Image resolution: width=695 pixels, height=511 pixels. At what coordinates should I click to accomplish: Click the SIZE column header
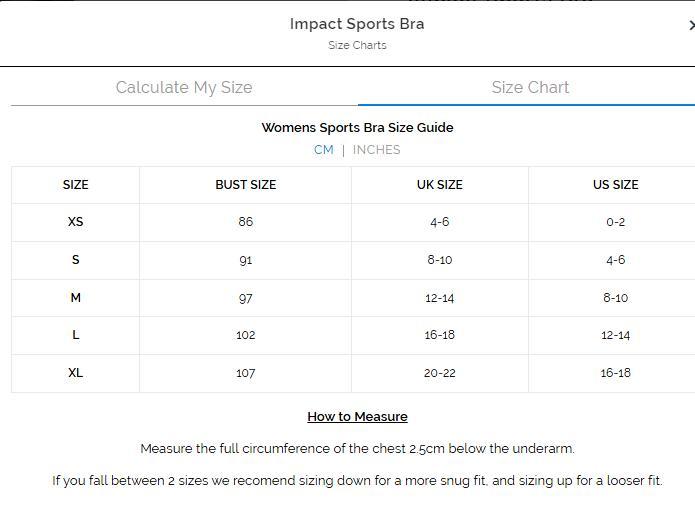click(75, 185)
